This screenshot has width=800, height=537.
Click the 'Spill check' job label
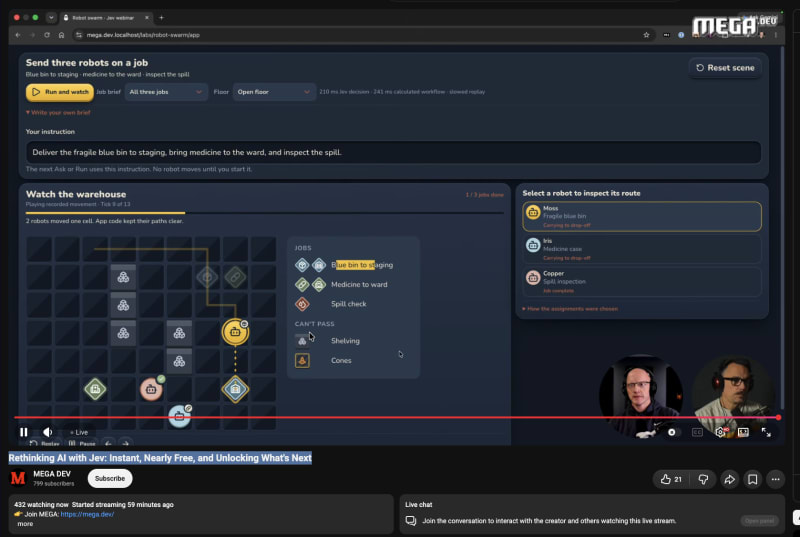pos(348,303)
